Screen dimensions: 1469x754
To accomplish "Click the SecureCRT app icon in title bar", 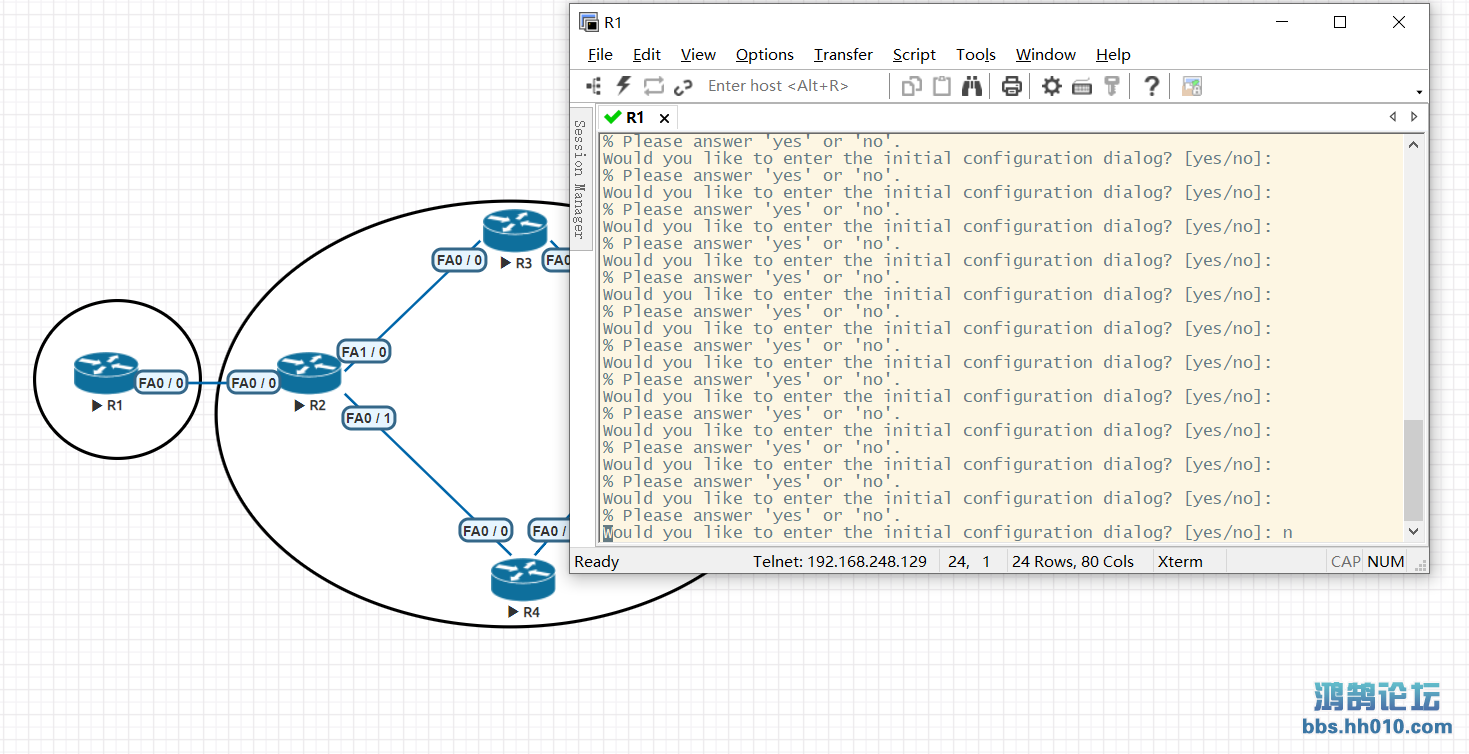I will (589, 22).
